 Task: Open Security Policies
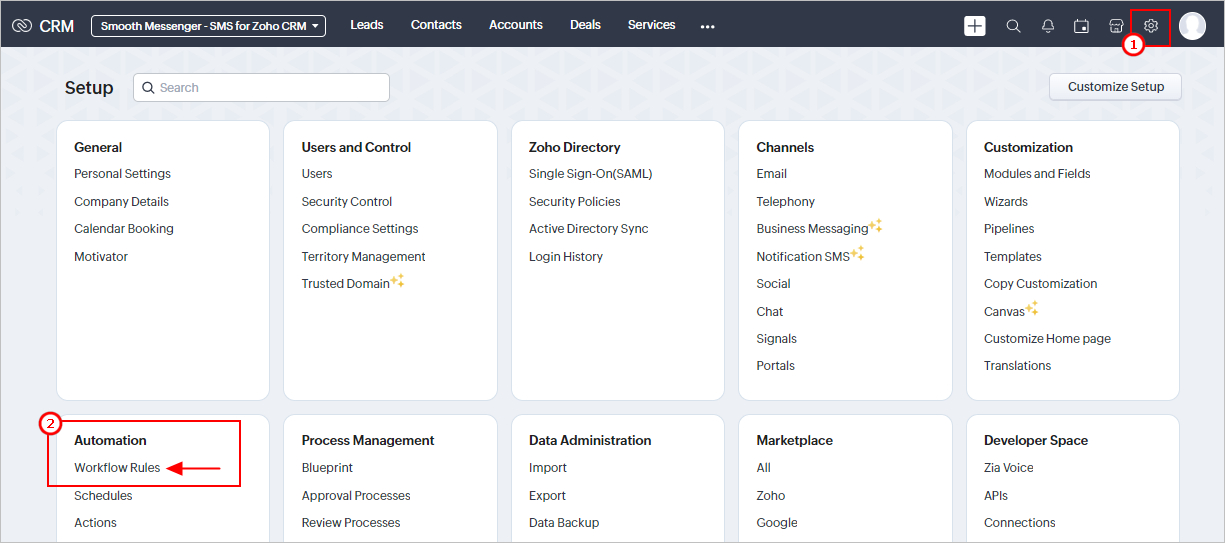coord(575,202)
